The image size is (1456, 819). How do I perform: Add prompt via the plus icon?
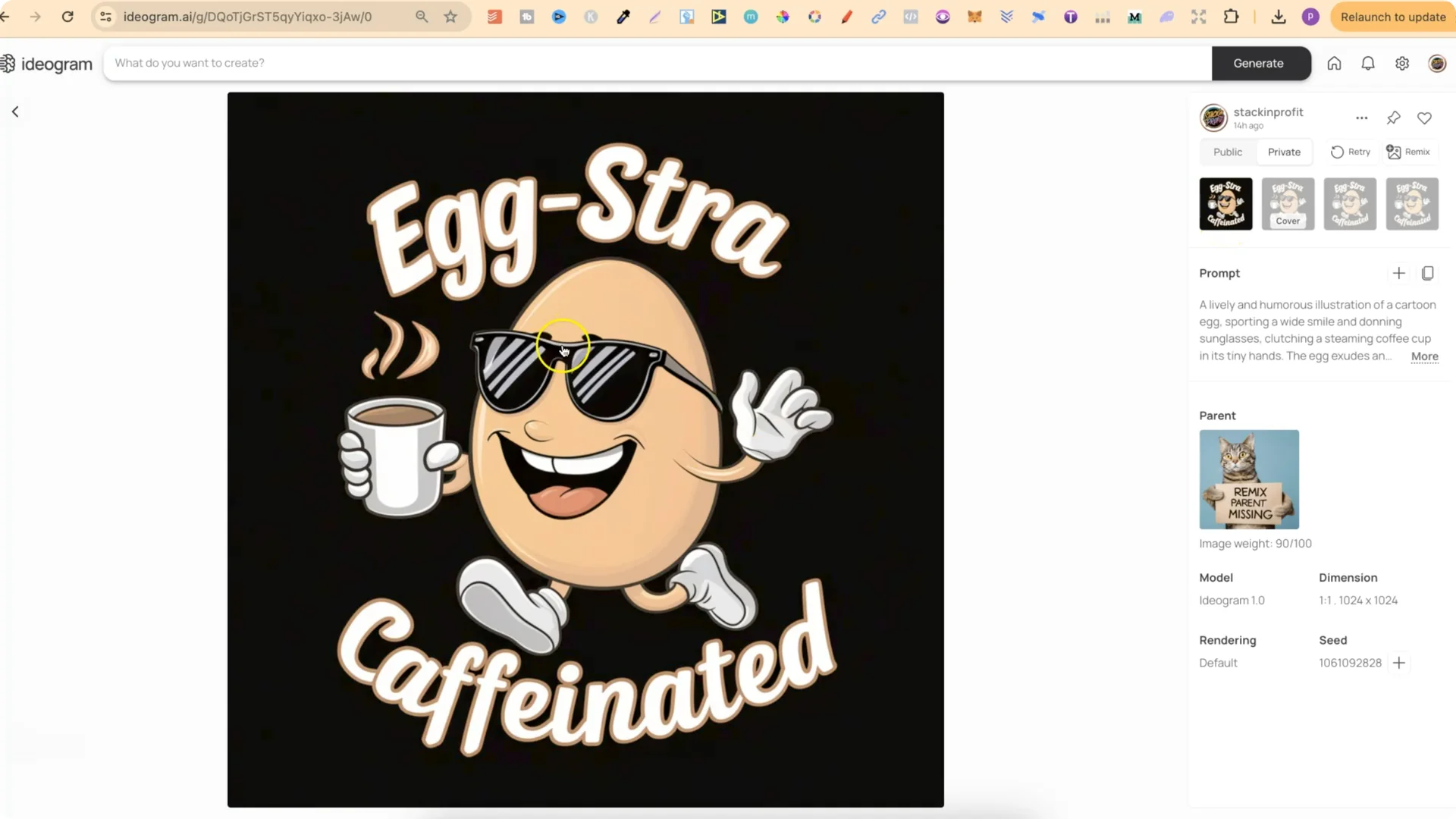coord(1399,273)
